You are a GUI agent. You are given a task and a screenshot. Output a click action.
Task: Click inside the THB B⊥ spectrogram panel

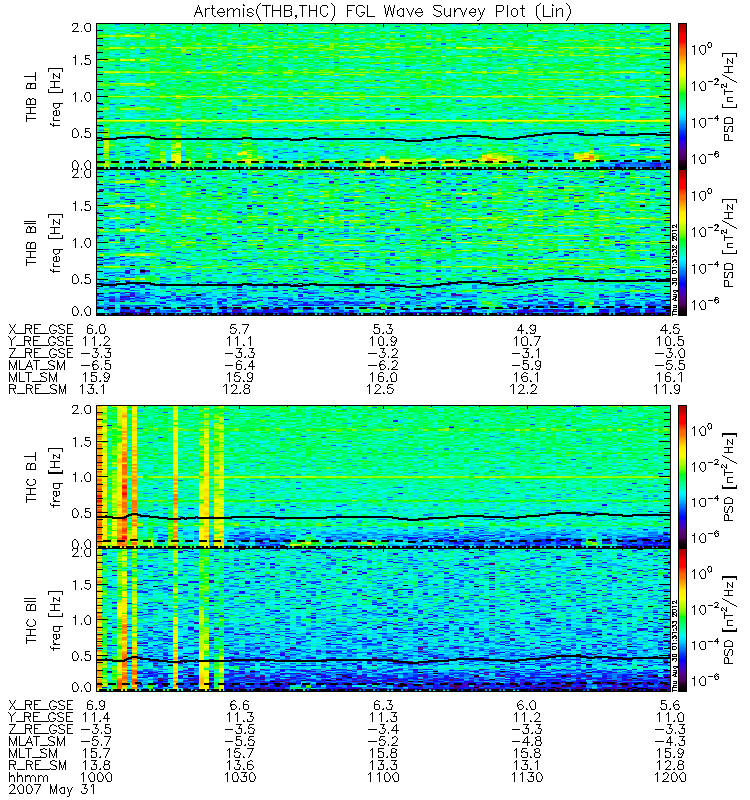click(x=383, y=95)
